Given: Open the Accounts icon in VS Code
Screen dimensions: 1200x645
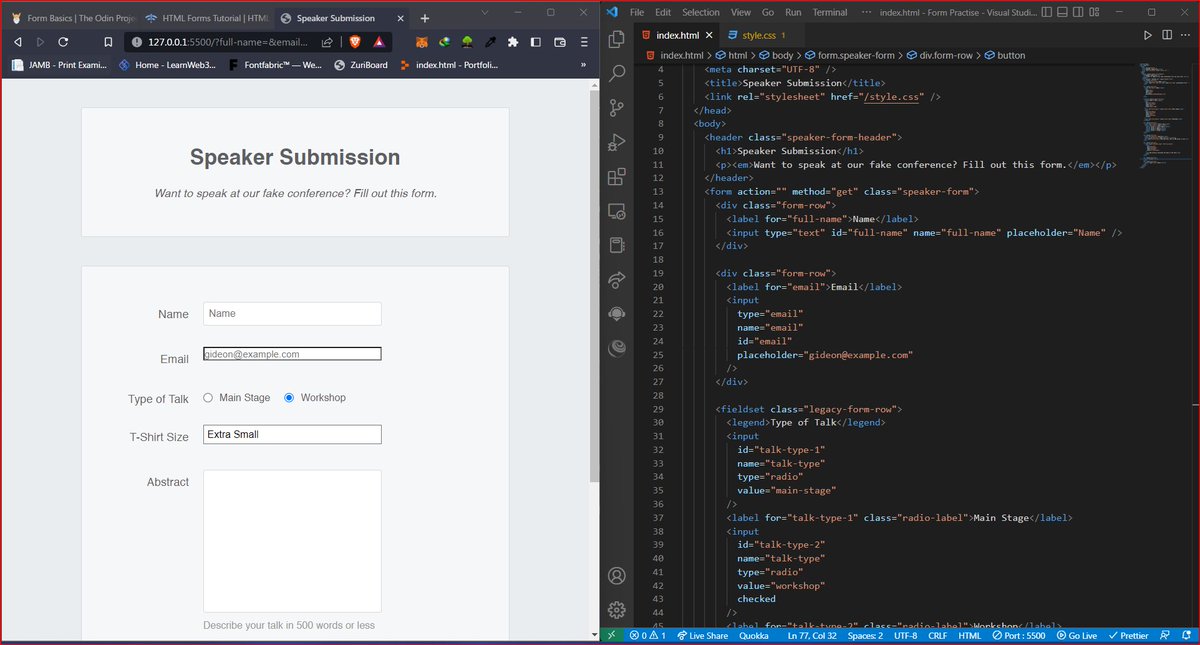Looking at the screenshot, I should (x=617, y=576).
